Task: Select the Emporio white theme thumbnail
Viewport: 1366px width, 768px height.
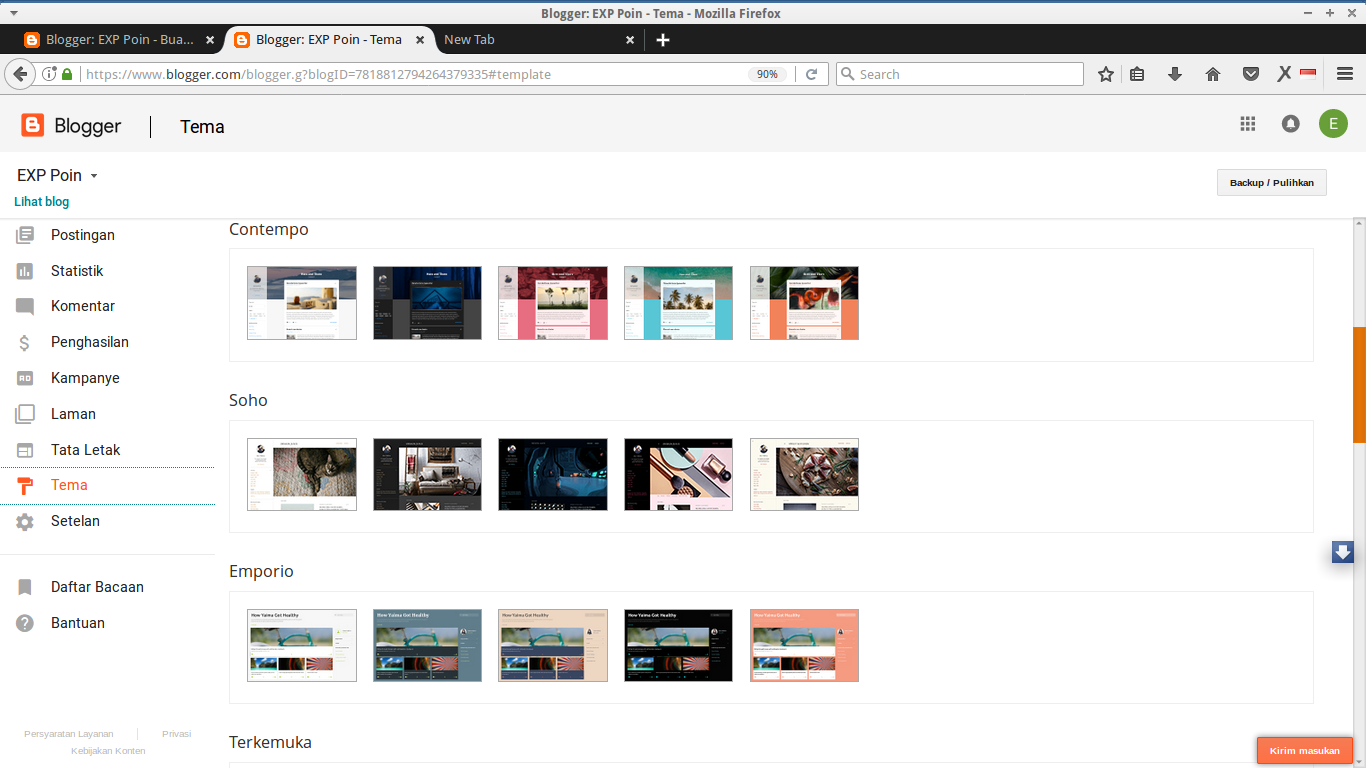Action: (302, 645)
